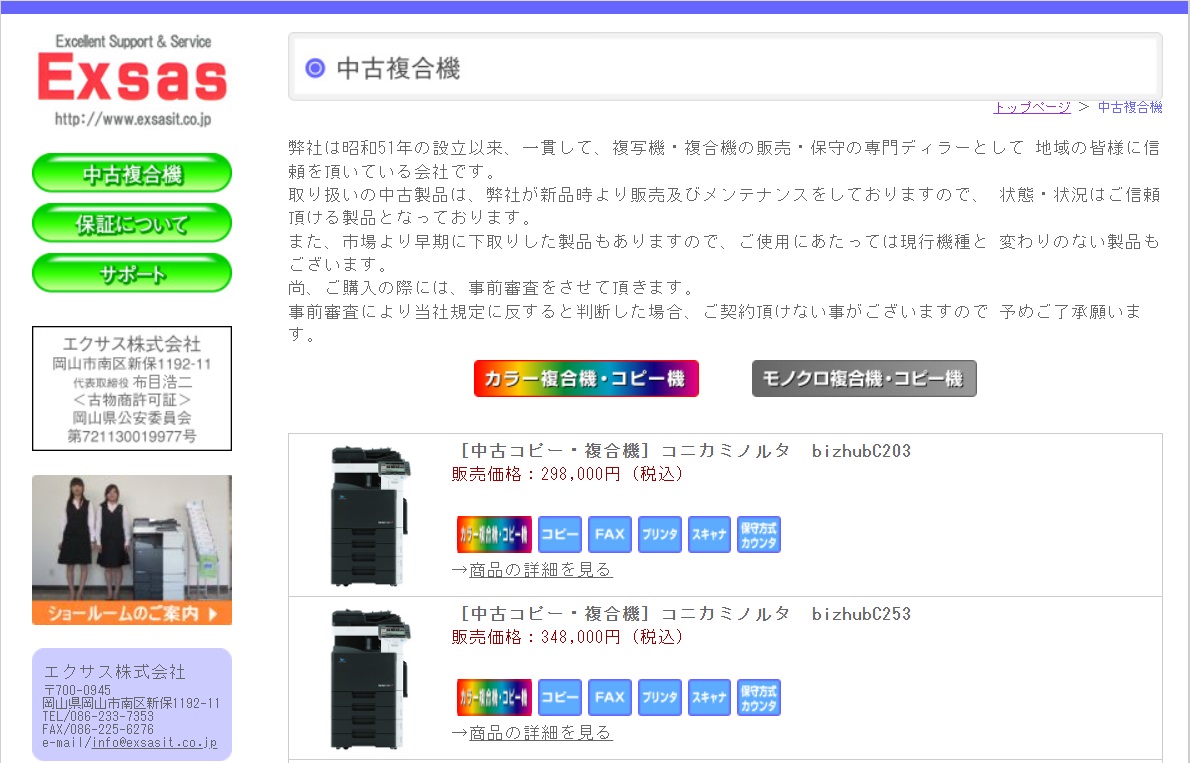The width and height of the screenshot is (1190, 763).
Task: Click the bizhubC253 copier thumbnail image
Action: pos(371,679)
